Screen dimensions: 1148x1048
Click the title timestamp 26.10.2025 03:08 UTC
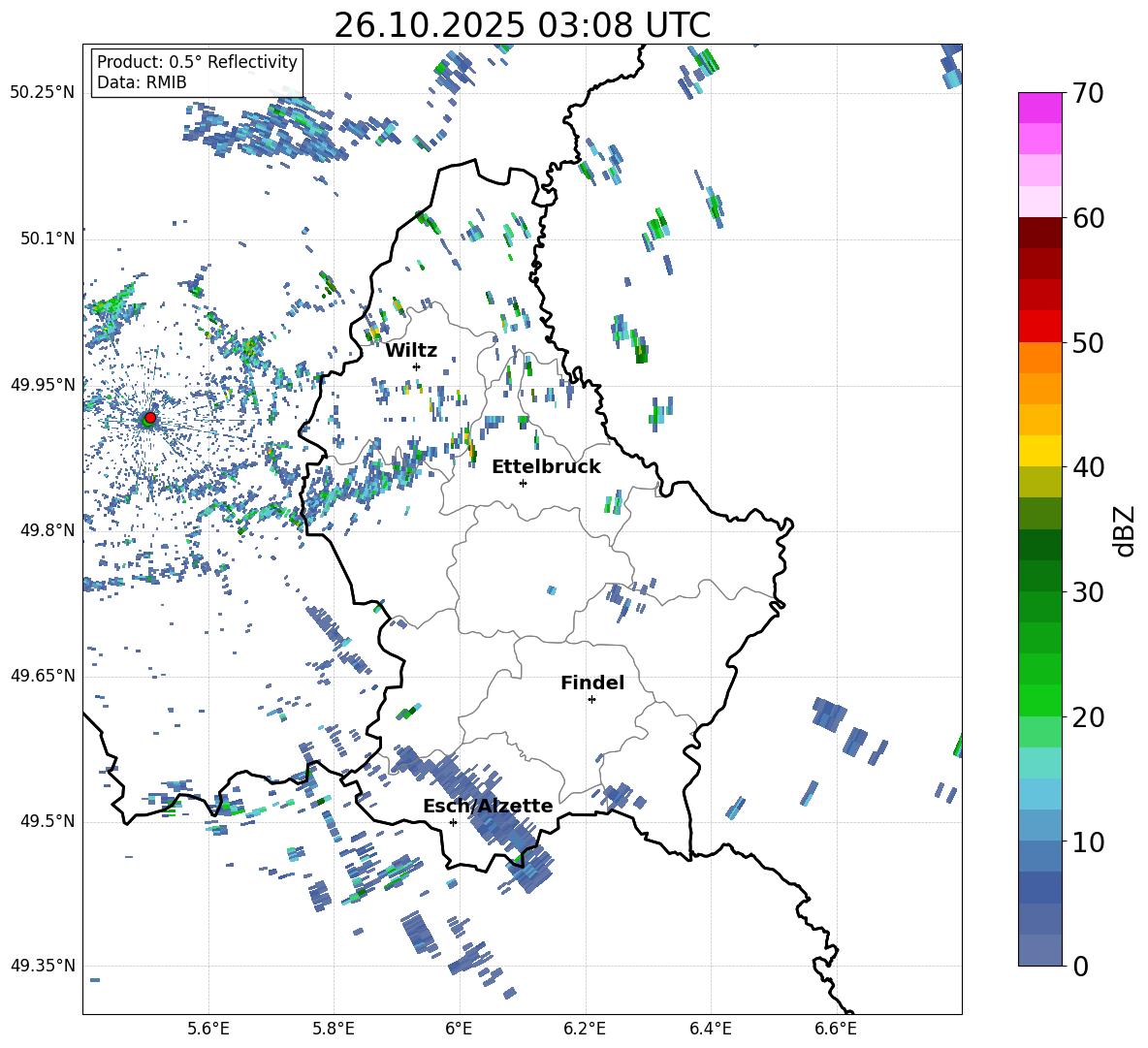(522, 25)
